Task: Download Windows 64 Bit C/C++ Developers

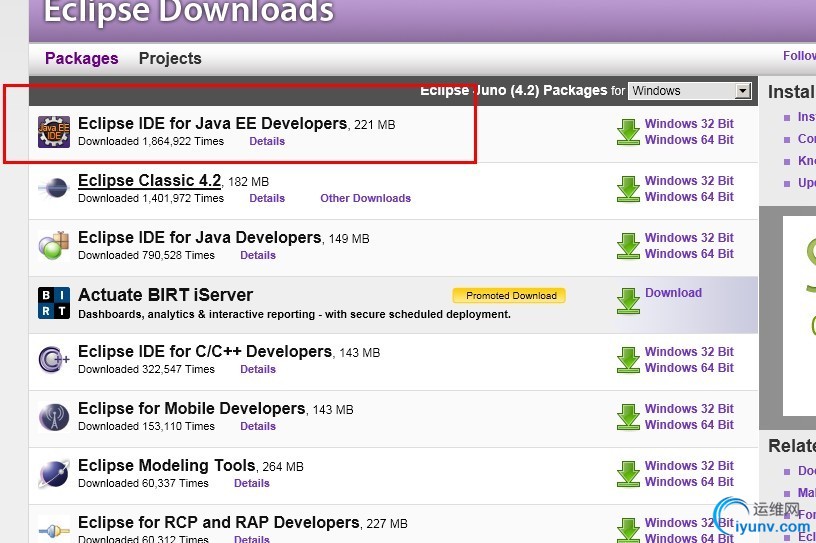Action: [x=689, y=368]
